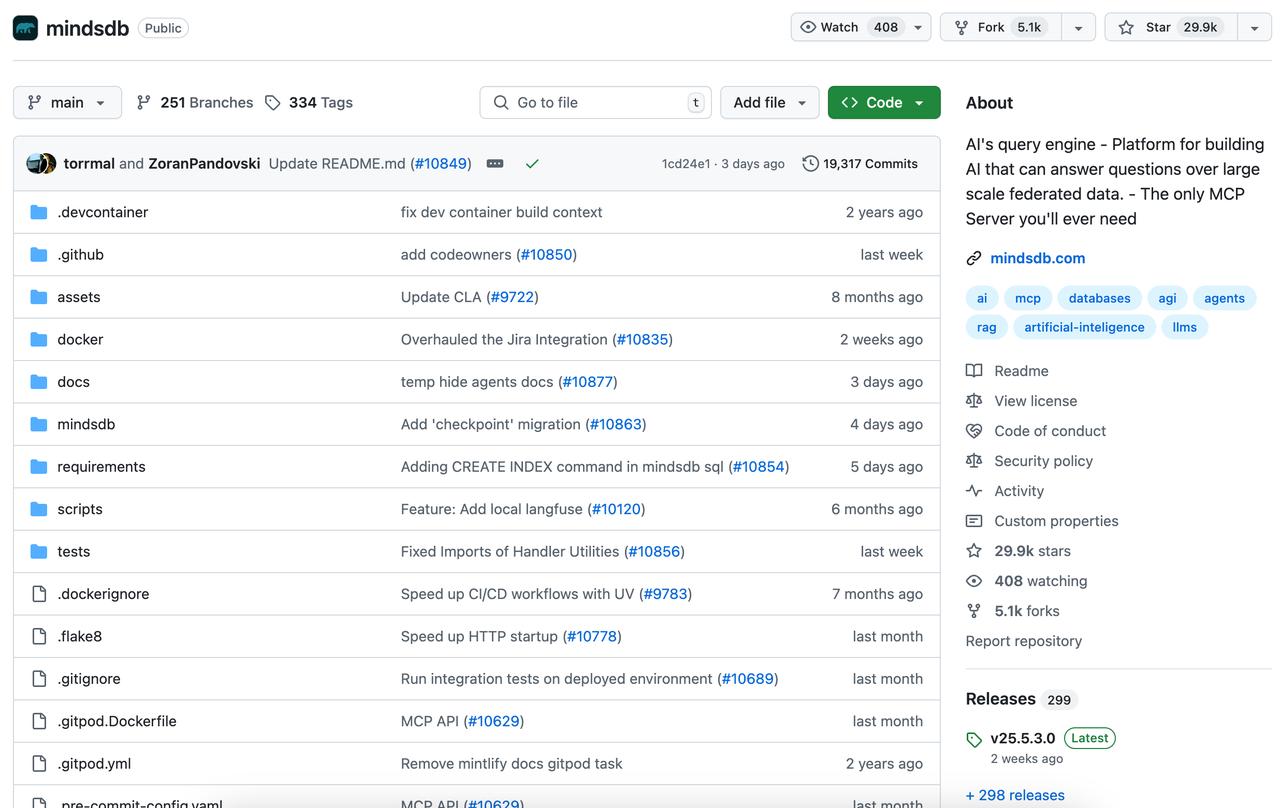Click the Go to file search field
Image resolution: width=1280 pixels, height=808 pixels.
coord(596,102)
